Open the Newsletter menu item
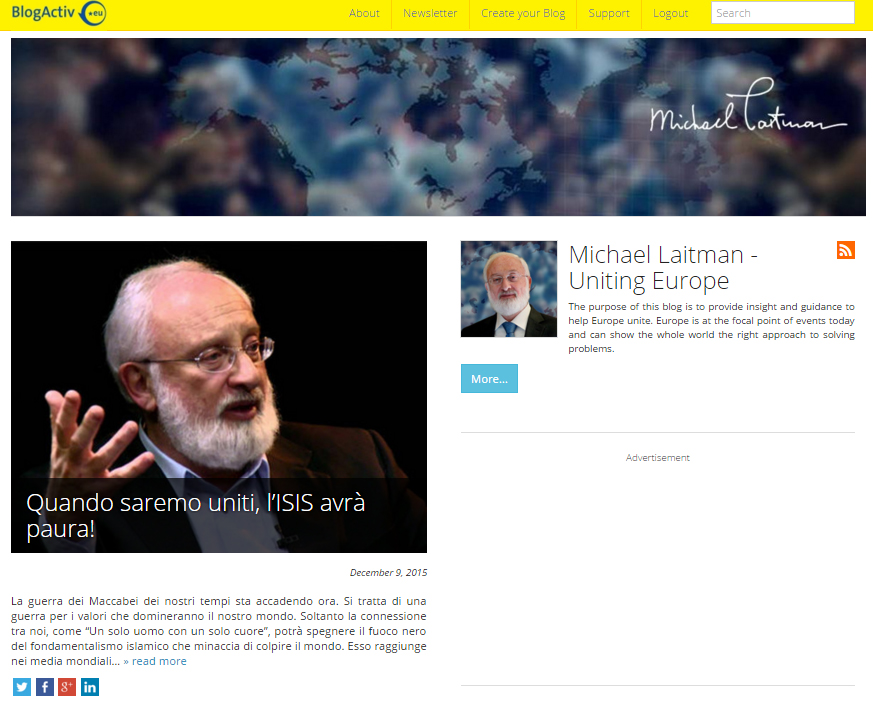 point(430,13)
